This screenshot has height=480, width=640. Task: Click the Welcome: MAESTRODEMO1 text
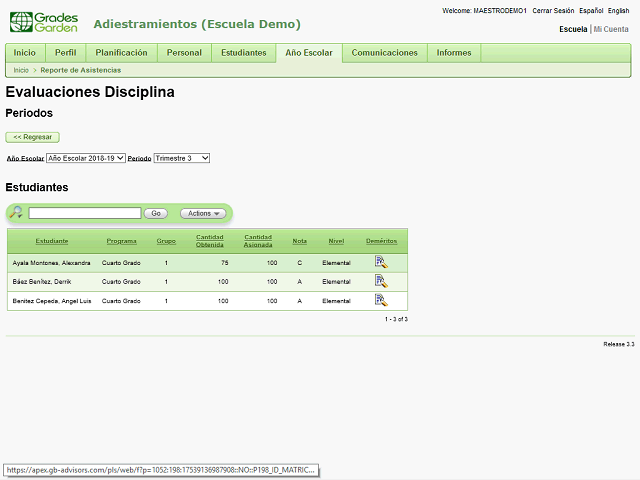tap(484, 11)
